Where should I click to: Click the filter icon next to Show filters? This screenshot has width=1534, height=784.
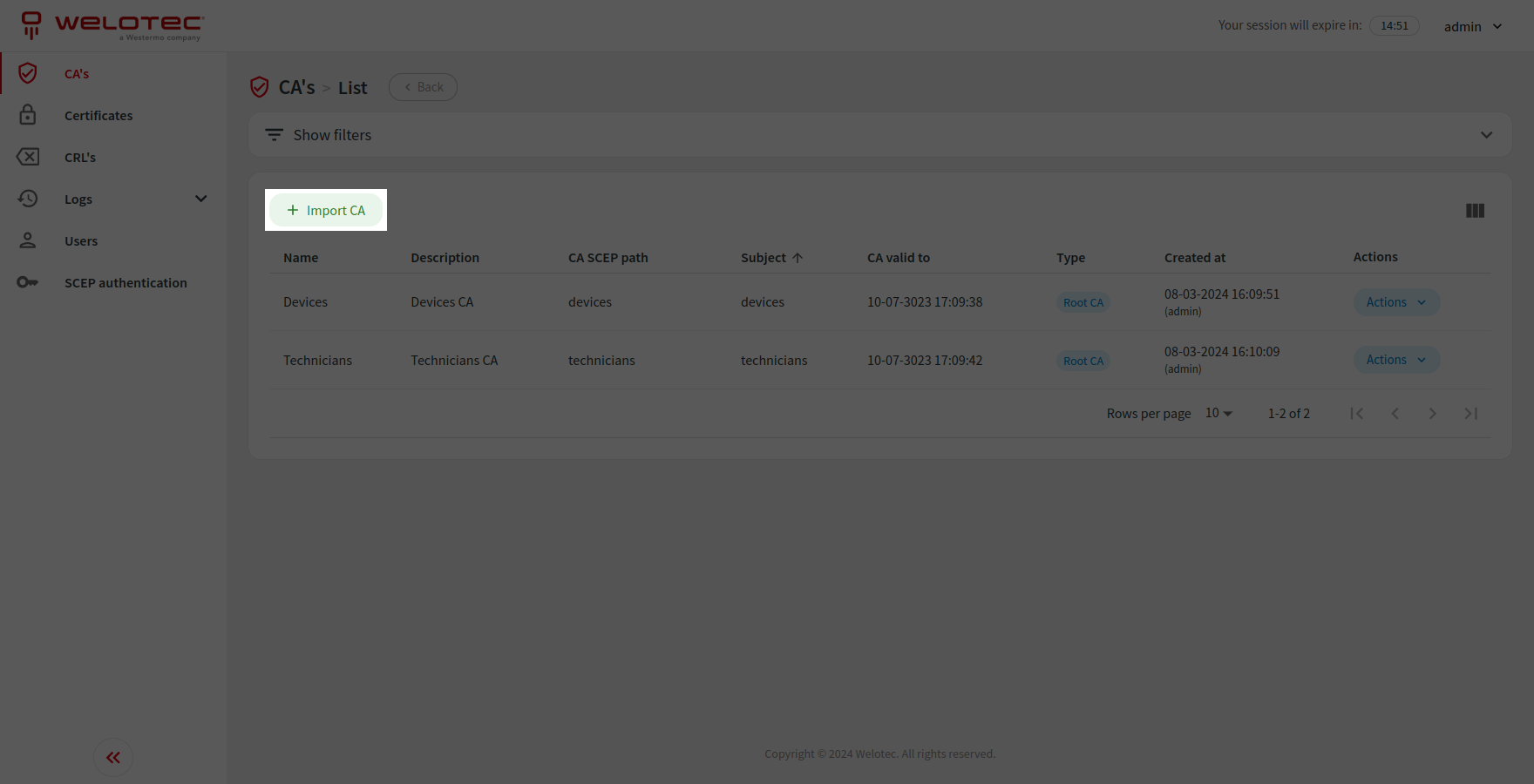[x=274, y=134]
